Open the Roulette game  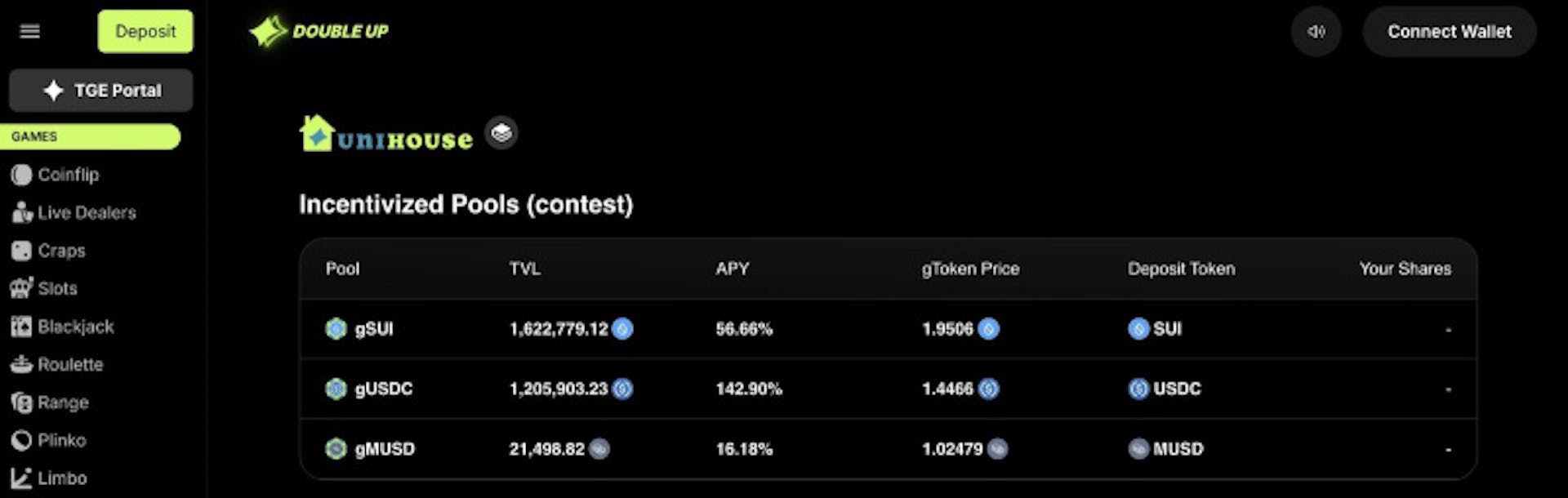pos(69,365)
